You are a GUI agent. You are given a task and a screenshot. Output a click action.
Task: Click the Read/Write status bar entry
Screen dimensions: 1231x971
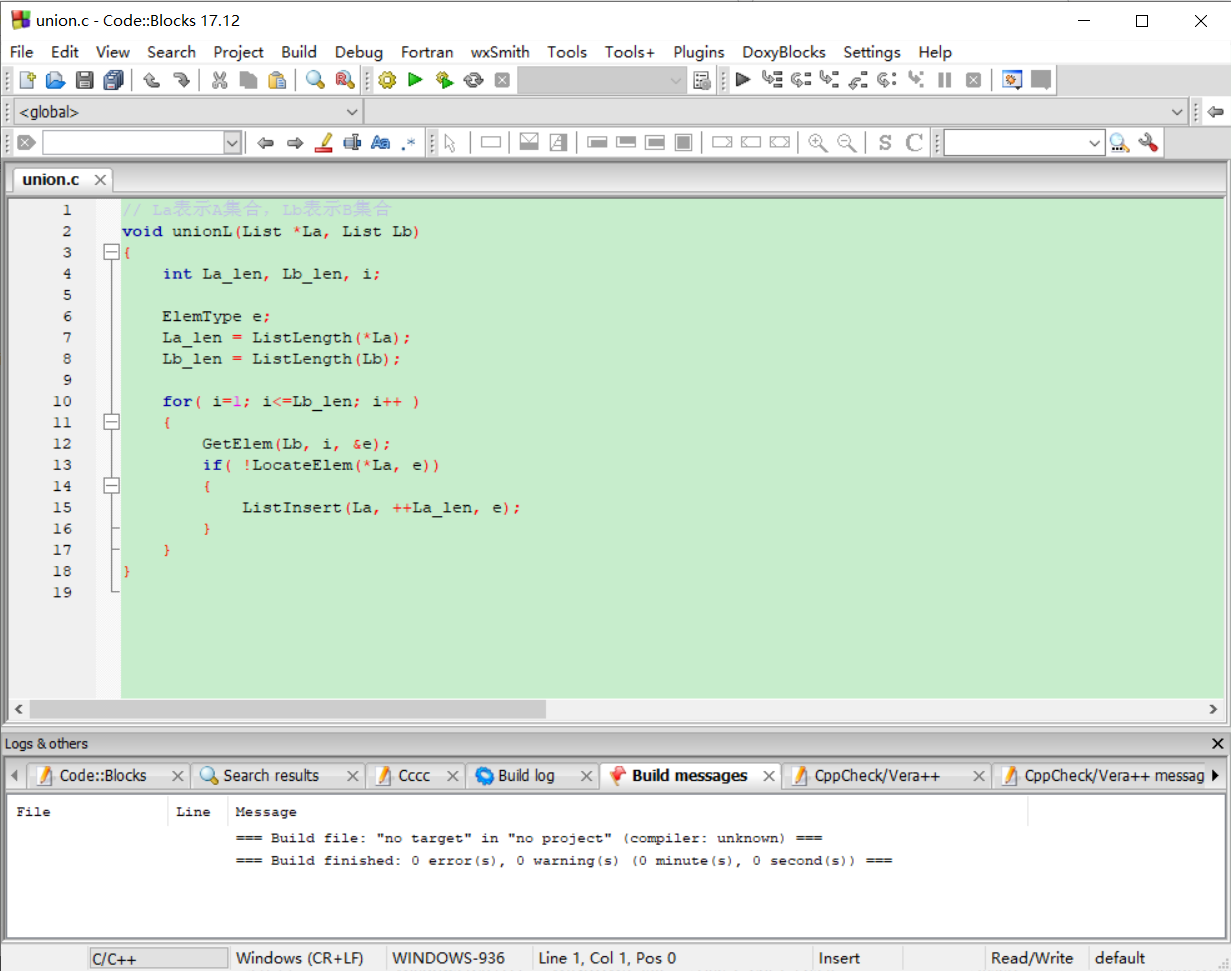[1033, 958]
